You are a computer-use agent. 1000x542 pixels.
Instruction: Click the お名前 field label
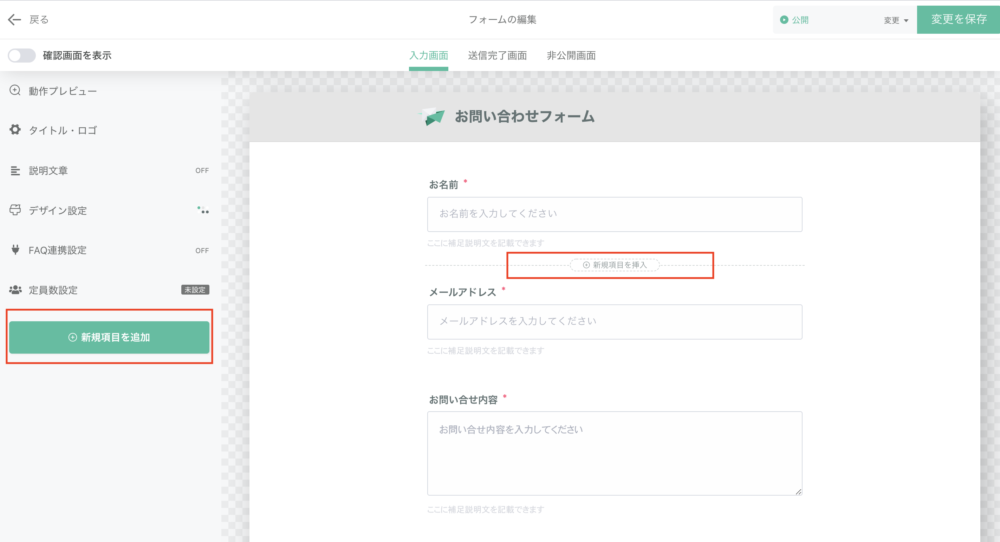[x=443, y=185]
